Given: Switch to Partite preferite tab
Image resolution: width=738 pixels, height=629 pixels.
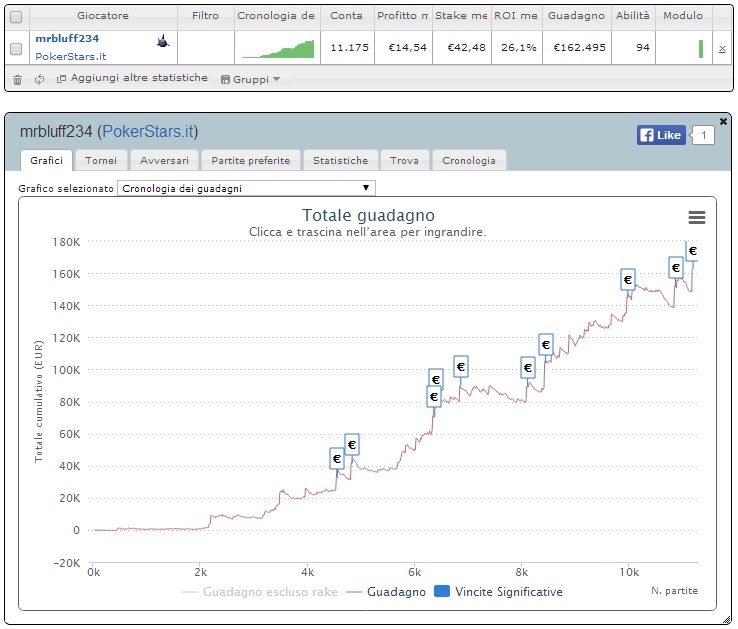Looking at the screenshot, I should 250,161.
